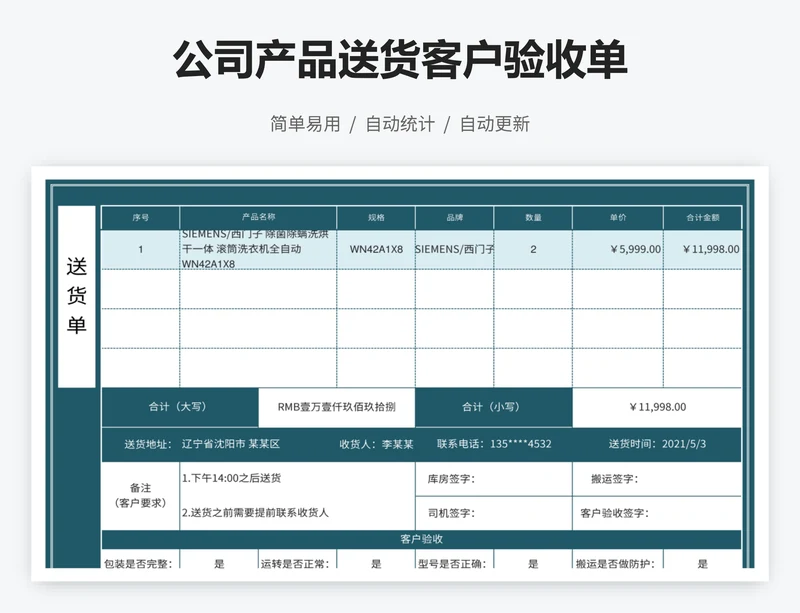Click the 合计（小写）label
Viewport: 800px width, 613px height.
pos(494,407)
